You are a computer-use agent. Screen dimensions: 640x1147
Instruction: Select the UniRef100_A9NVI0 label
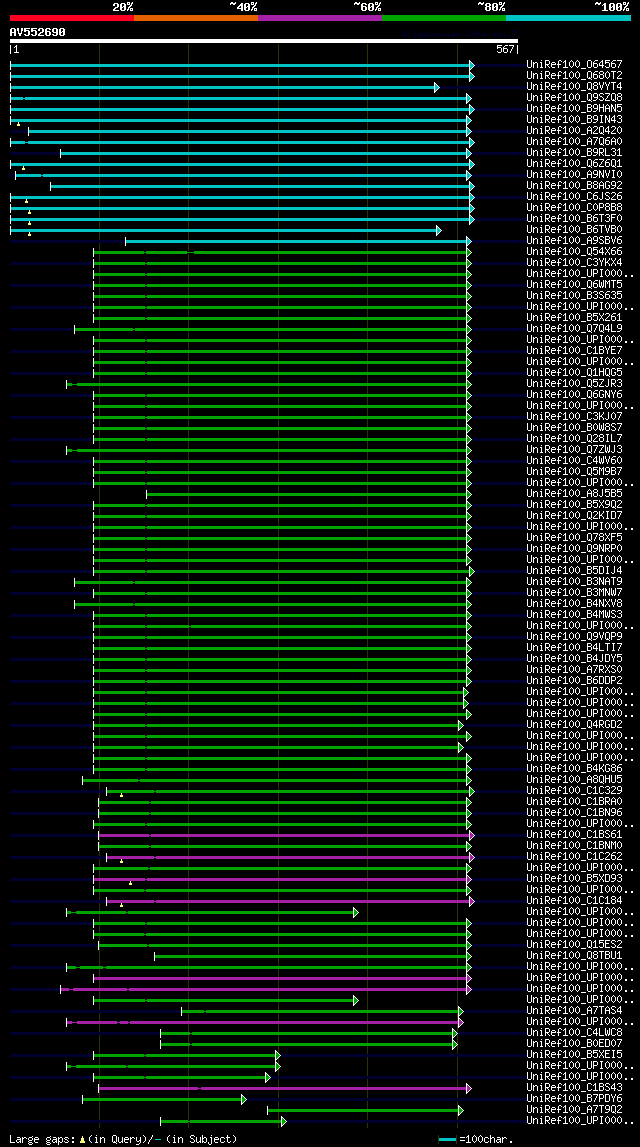(x=574, y=174)
